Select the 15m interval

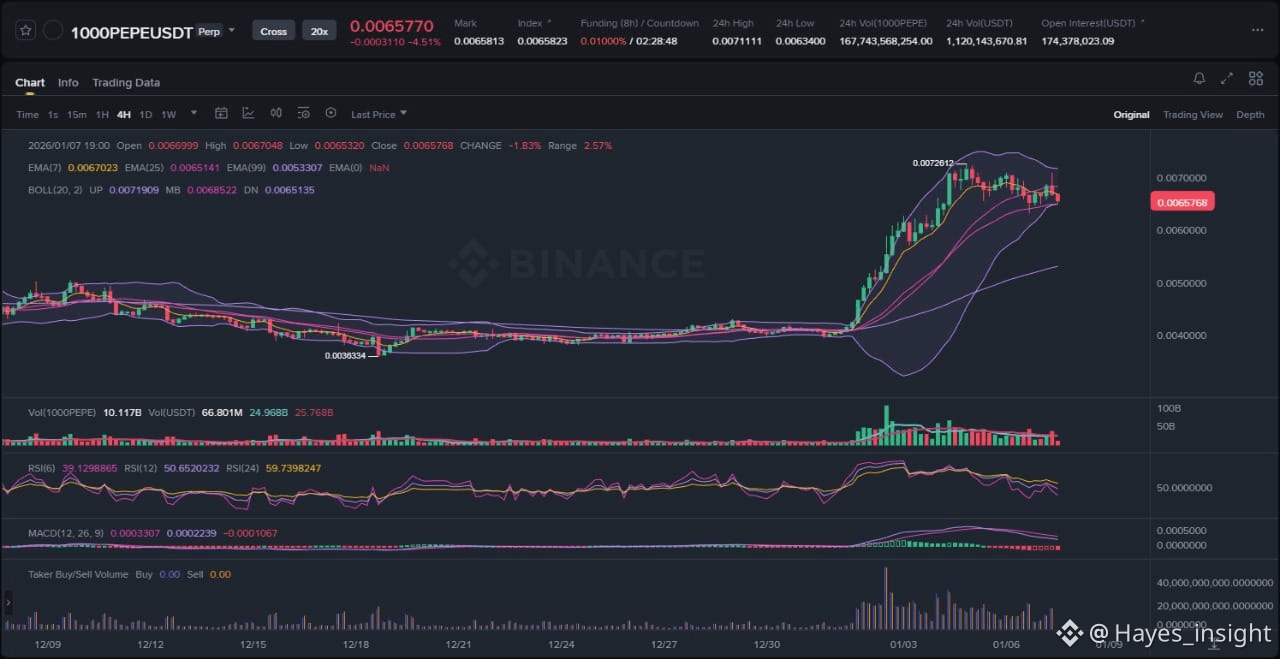(x=76, y=114)
